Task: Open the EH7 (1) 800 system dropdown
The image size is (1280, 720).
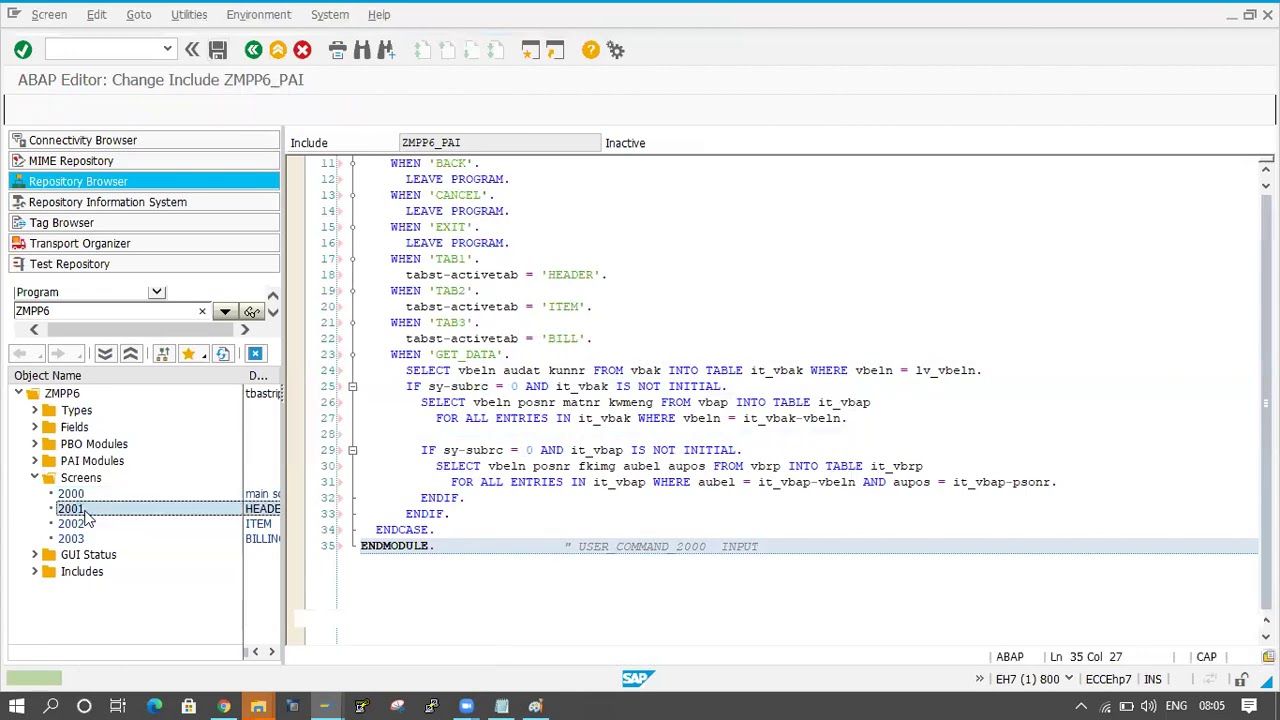Action: click(1068, 680)
